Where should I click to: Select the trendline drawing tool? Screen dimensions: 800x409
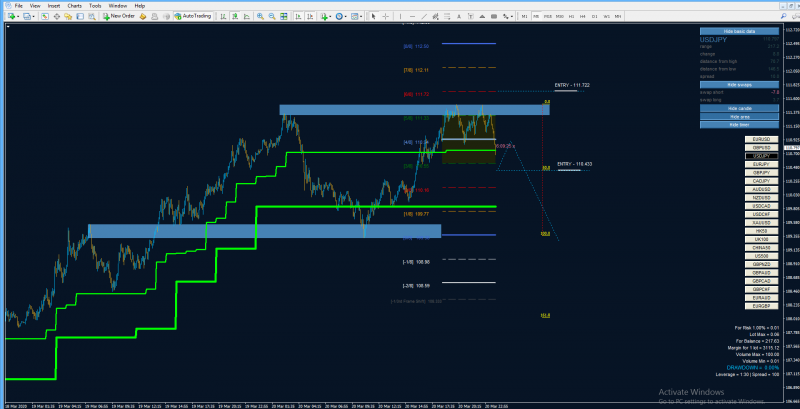coord(424,16)
